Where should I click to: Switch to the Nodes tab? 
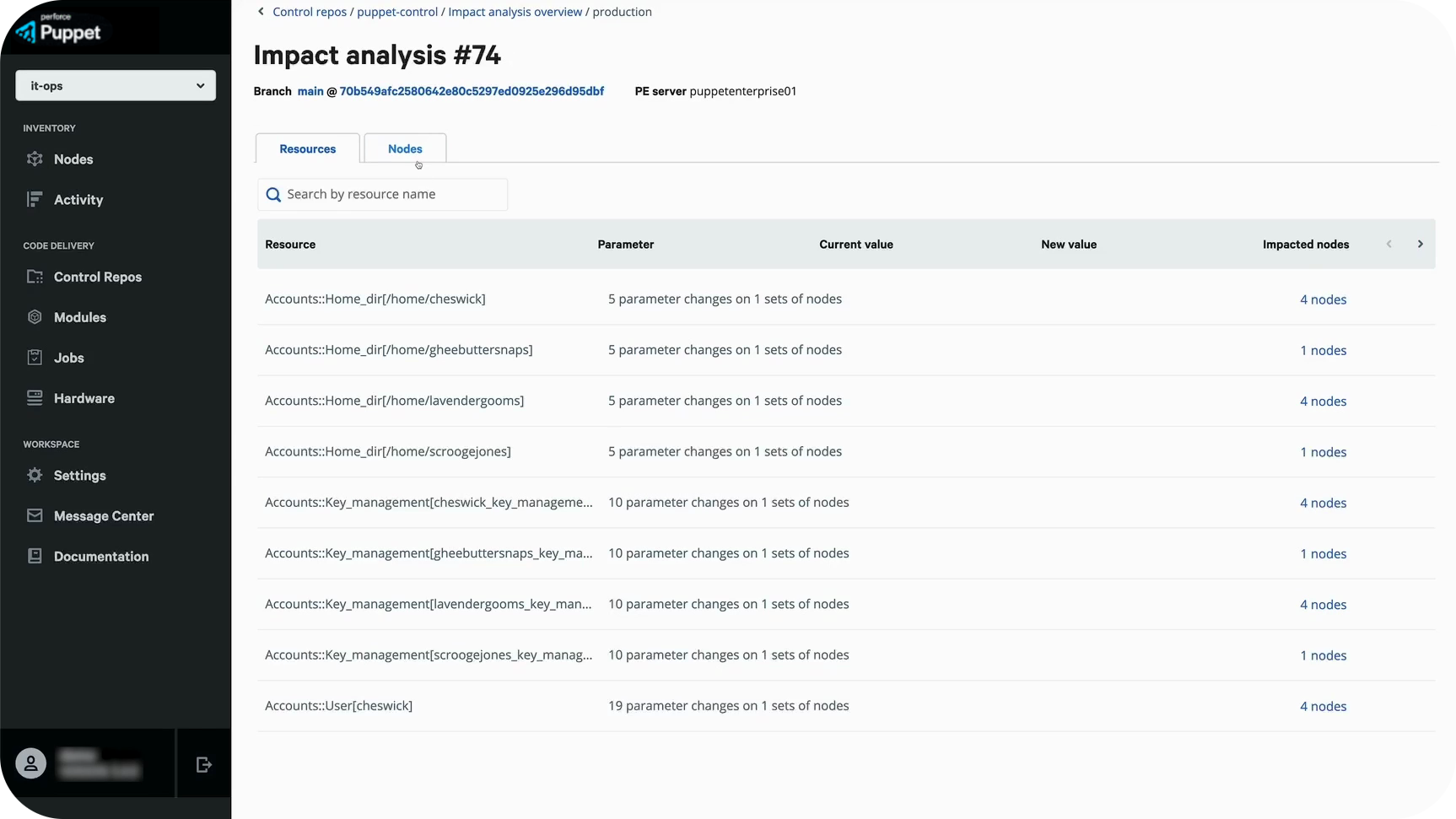point(404,148)
